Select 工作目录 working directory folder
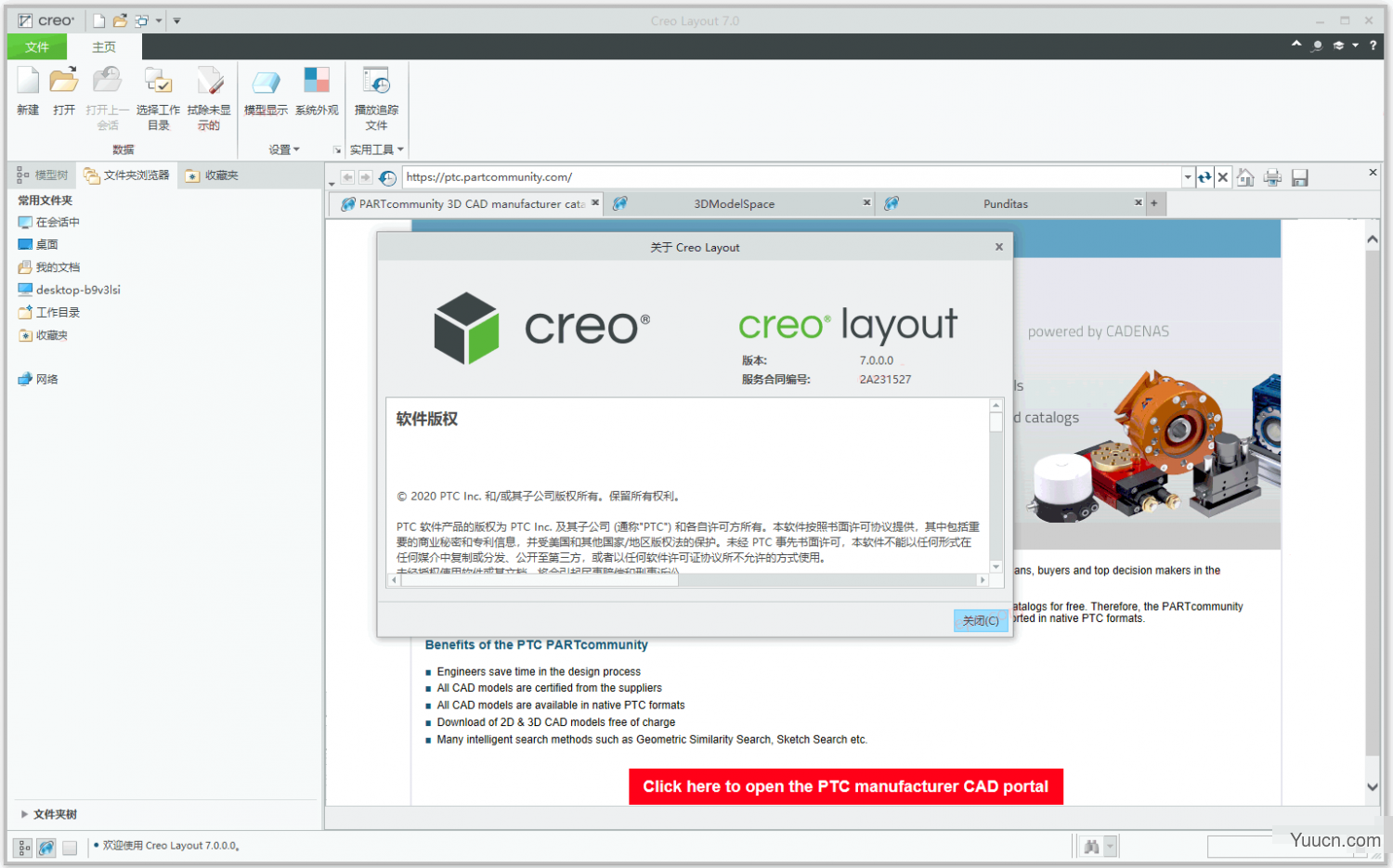The height and width of the screenshot is (868, 1393). click(x=48, y=312)
